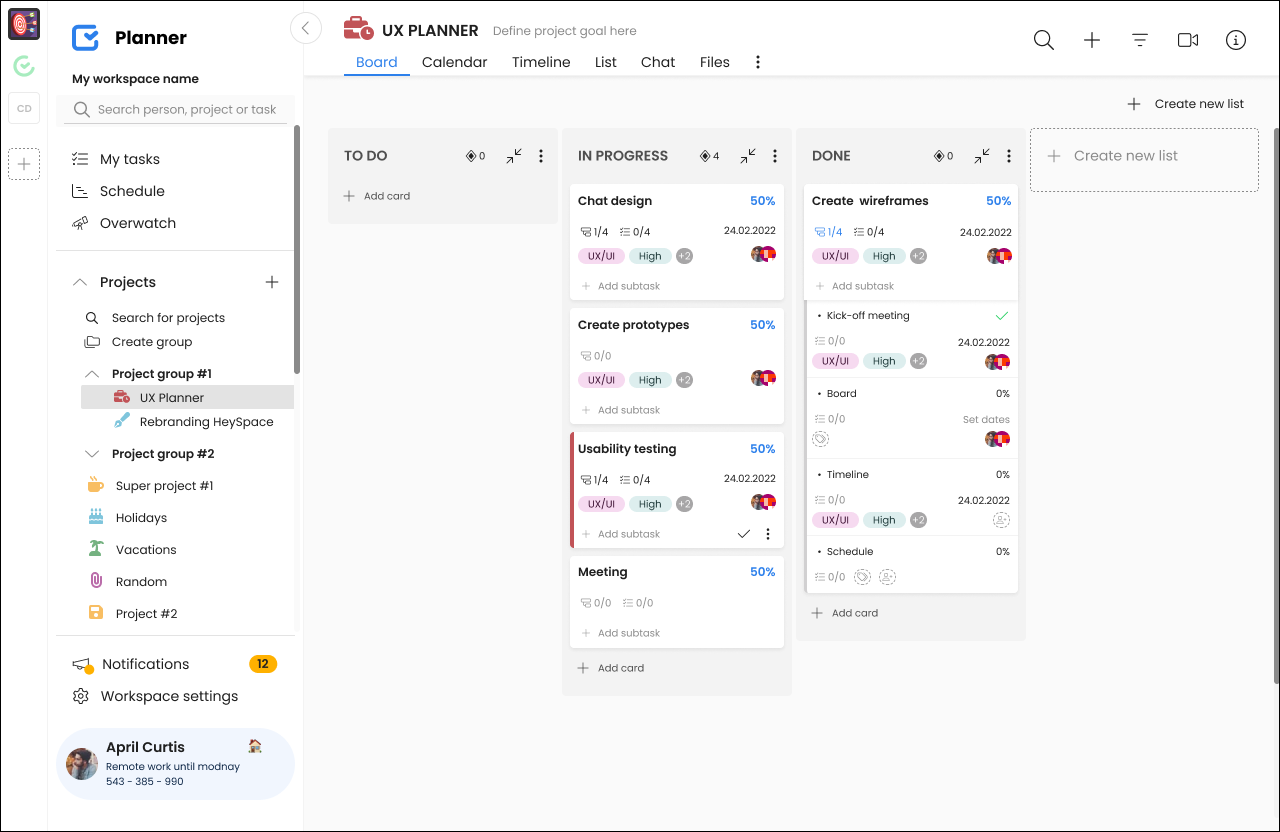Screen dimensions: 1280x832
Task: Click the plus icon beside Projects
Action: 272,282
